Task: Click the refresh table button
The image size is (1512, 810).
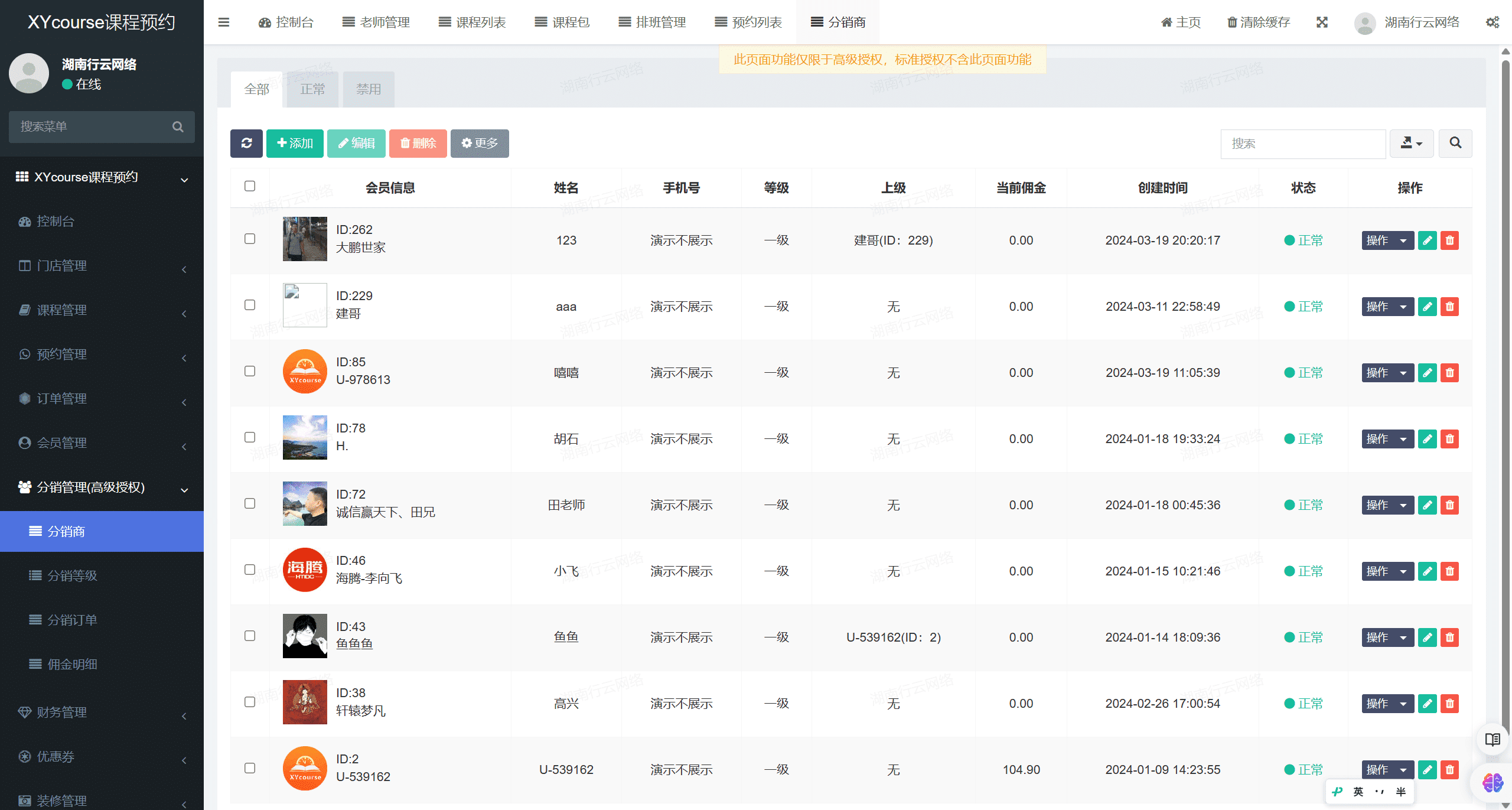Action: (x=246, y=144)
